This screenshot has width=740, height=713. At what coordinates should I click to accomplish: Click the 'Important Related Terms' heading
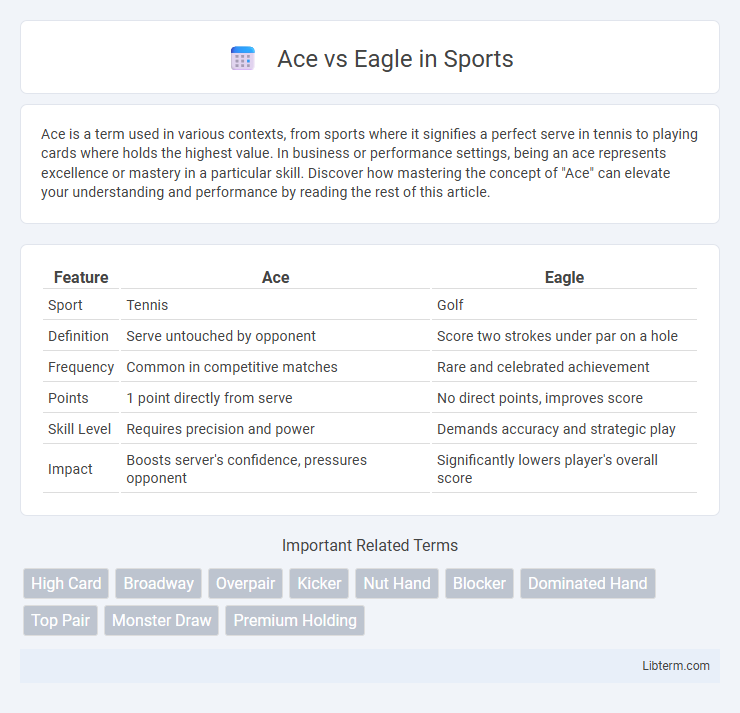click(x=370, y=545)
